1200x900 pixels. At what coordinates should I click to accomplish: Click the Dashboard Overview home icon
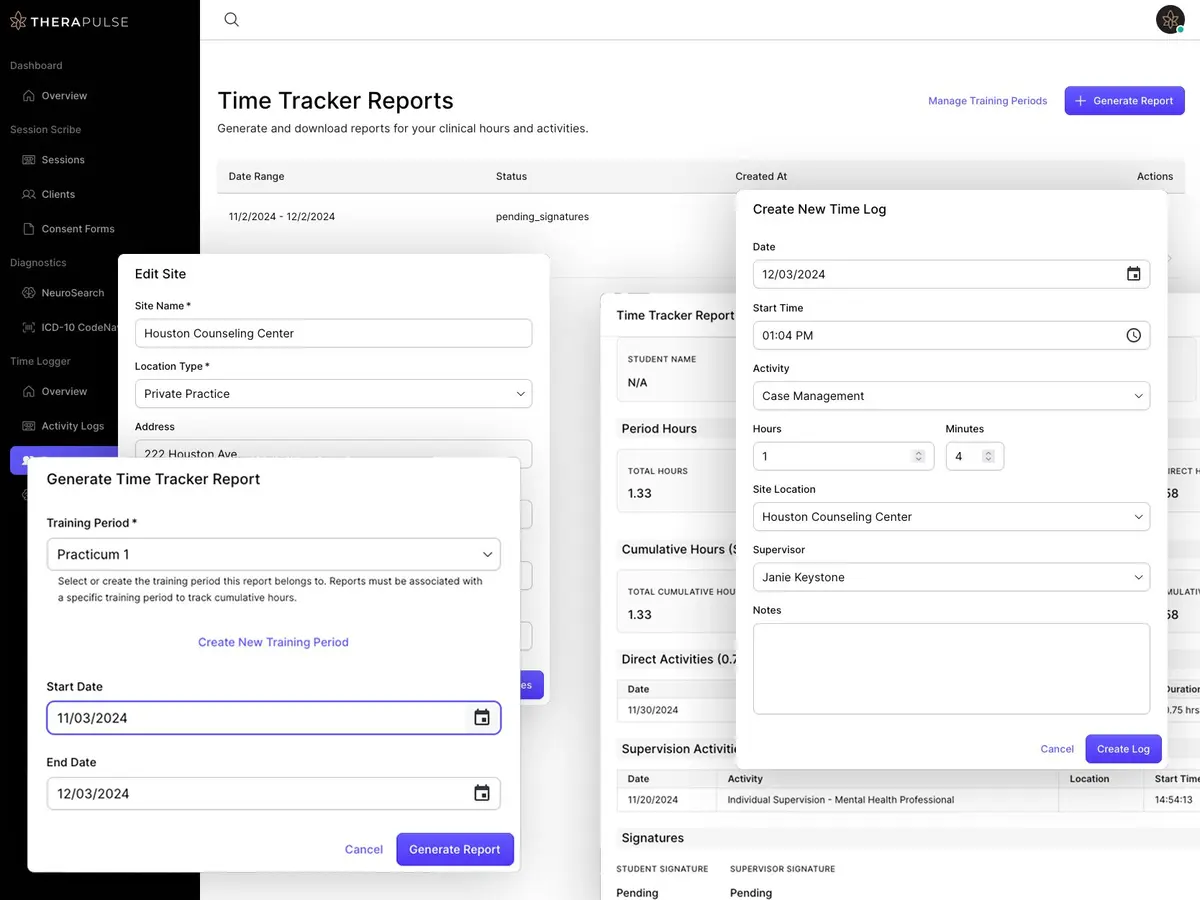coord(29,96)
